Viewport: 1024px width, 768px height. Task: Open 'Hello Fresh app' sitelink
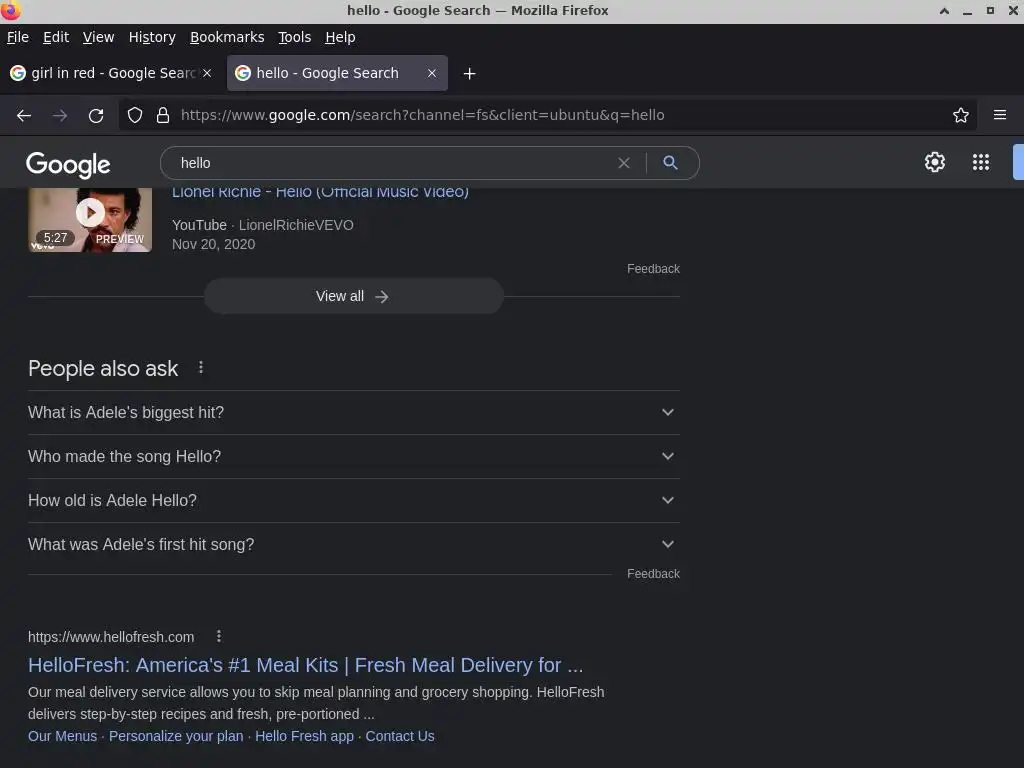pos(304,736)
